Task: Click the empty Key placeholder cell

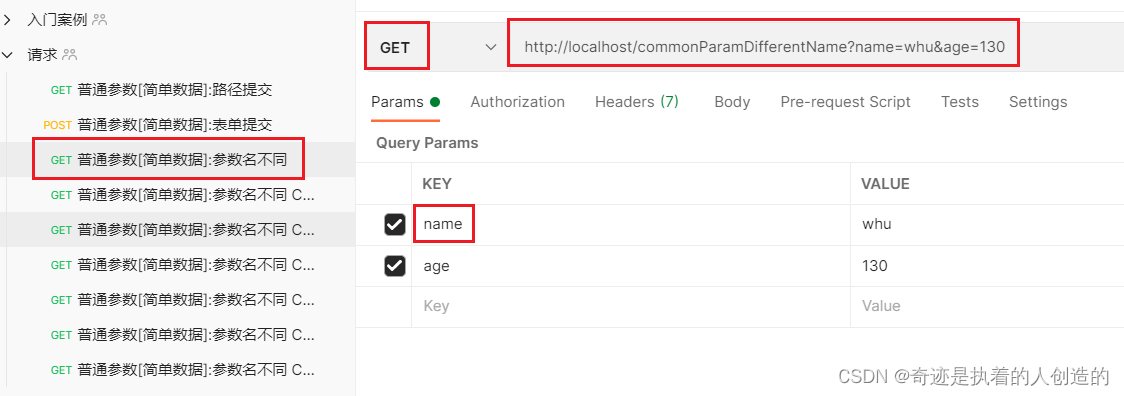Action: coord(631,306)
